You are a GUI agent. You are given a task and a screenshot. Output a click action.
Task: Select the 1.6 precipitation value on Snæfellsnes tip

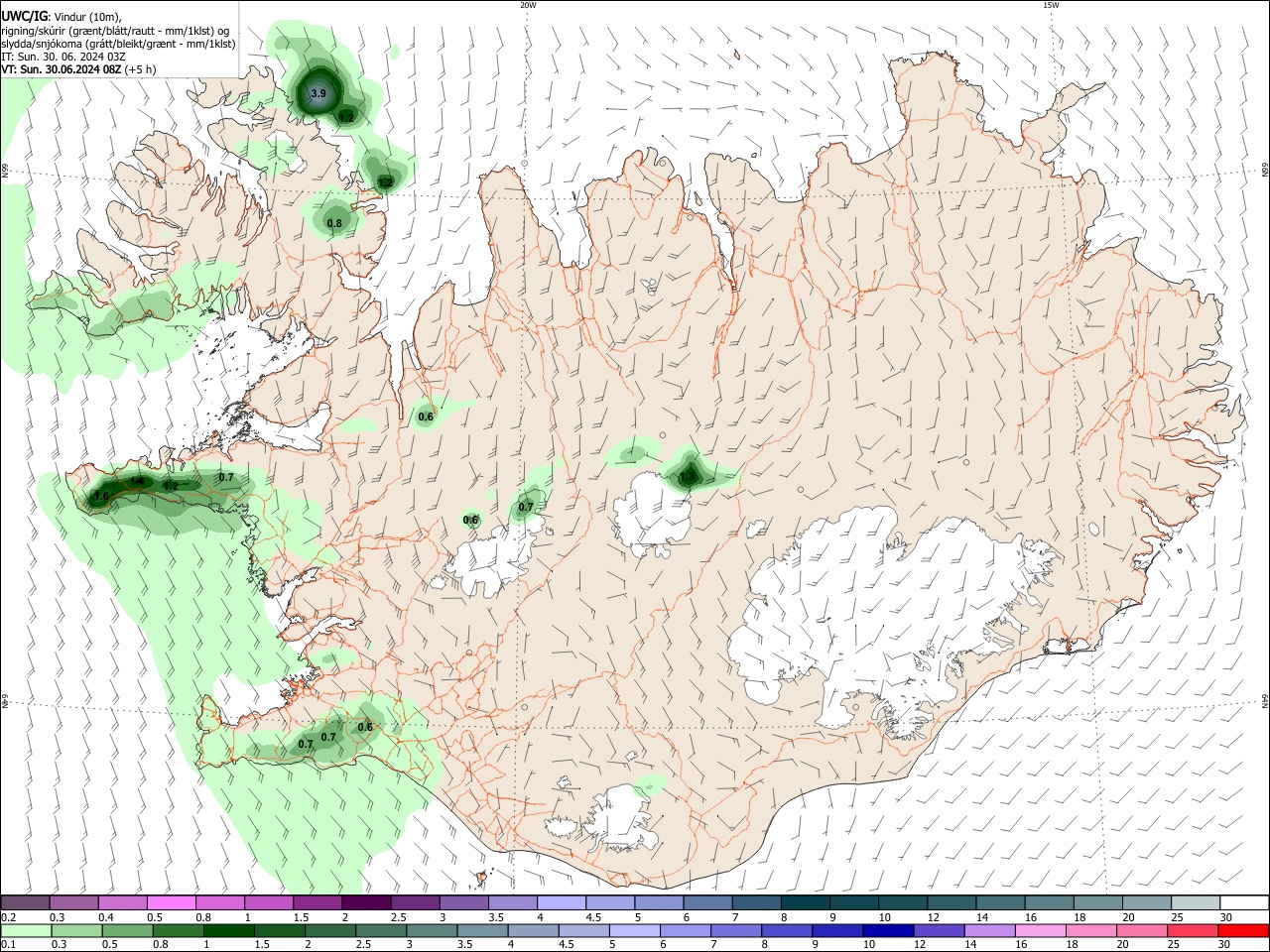pyautogui.click(x=100, y=496)
